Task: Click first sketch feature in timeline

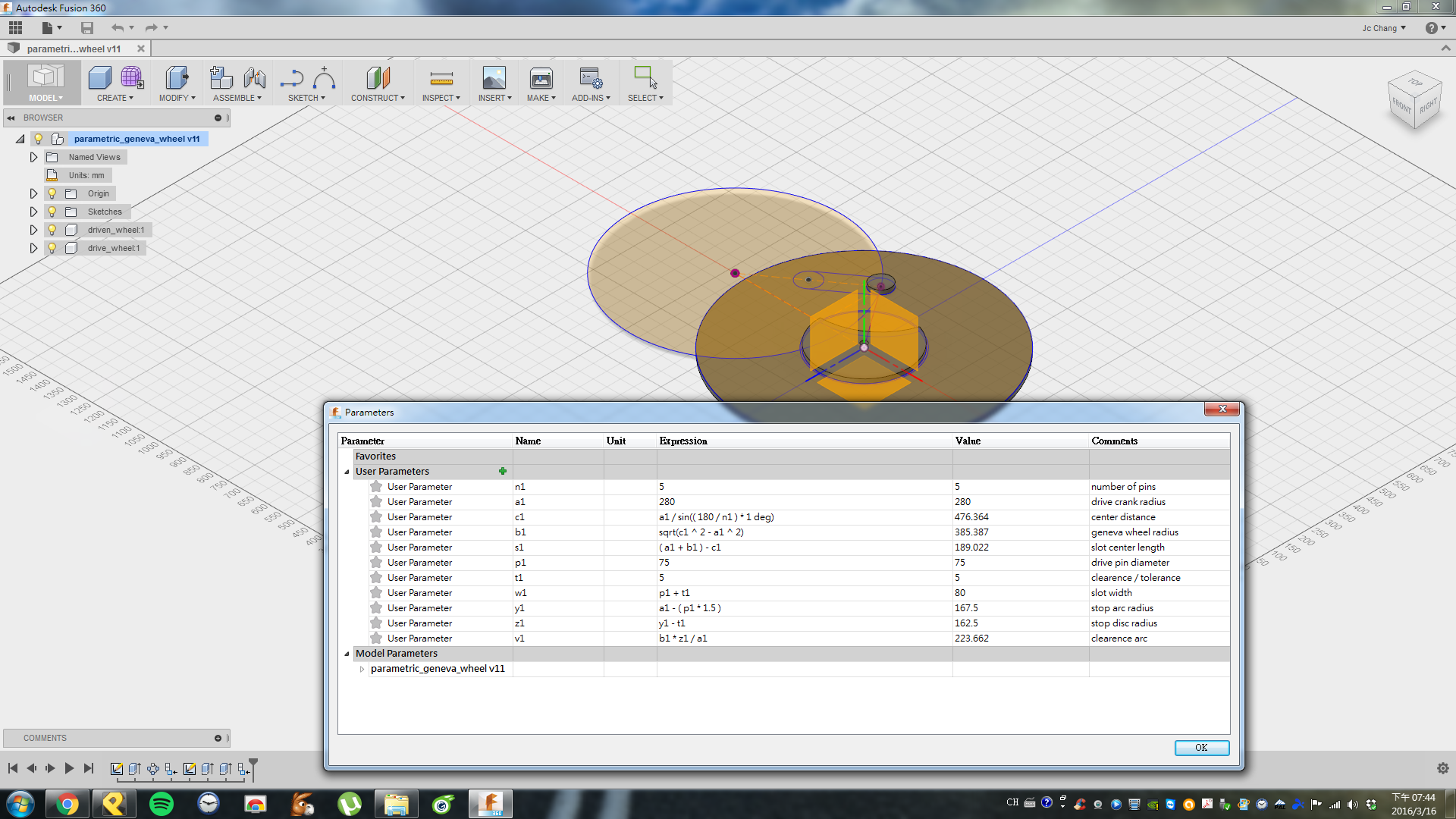Action: [x=117, y=769]
